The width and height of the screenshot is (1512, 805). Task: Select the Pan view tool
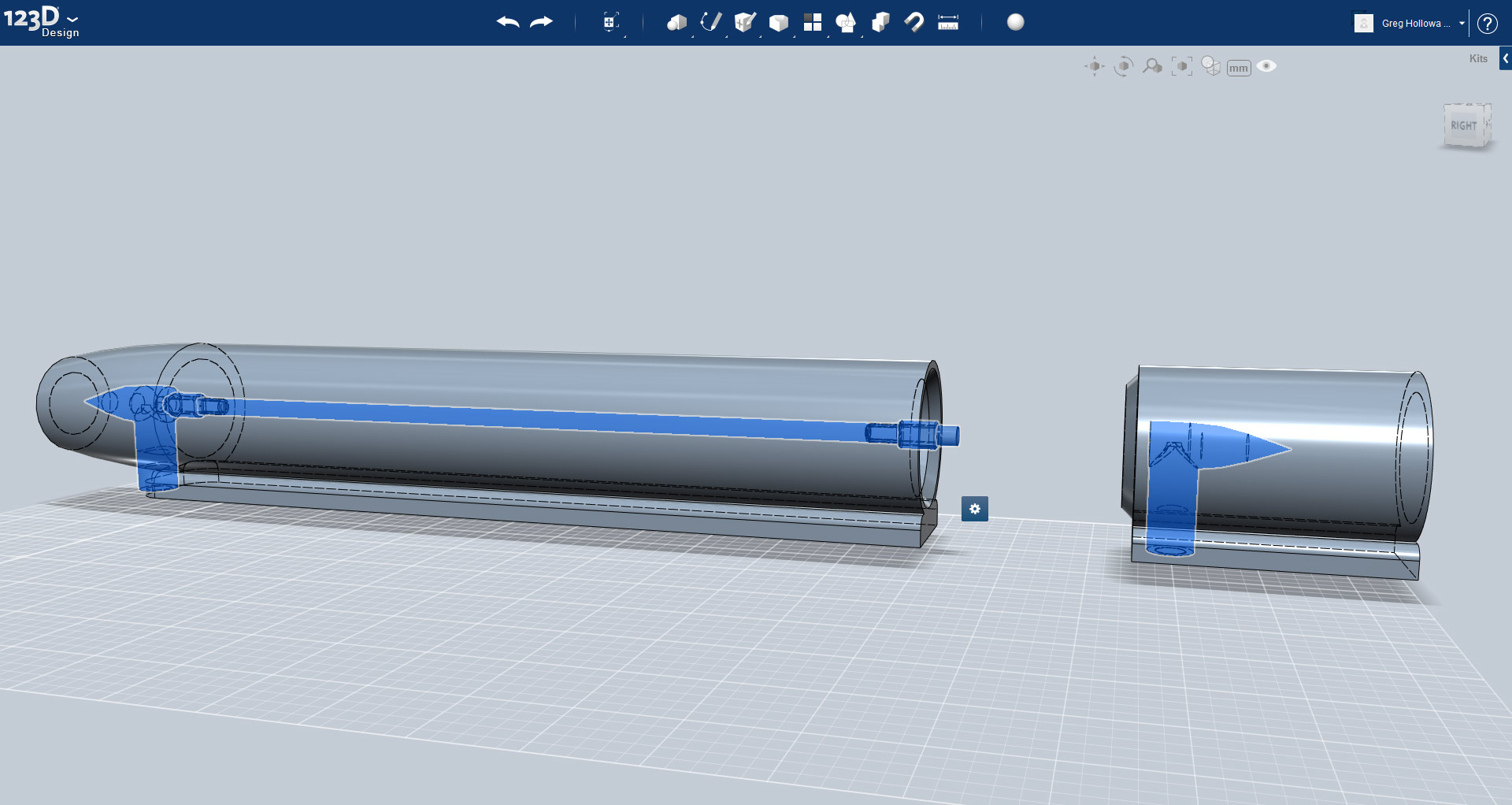(x=1095, y=67)
